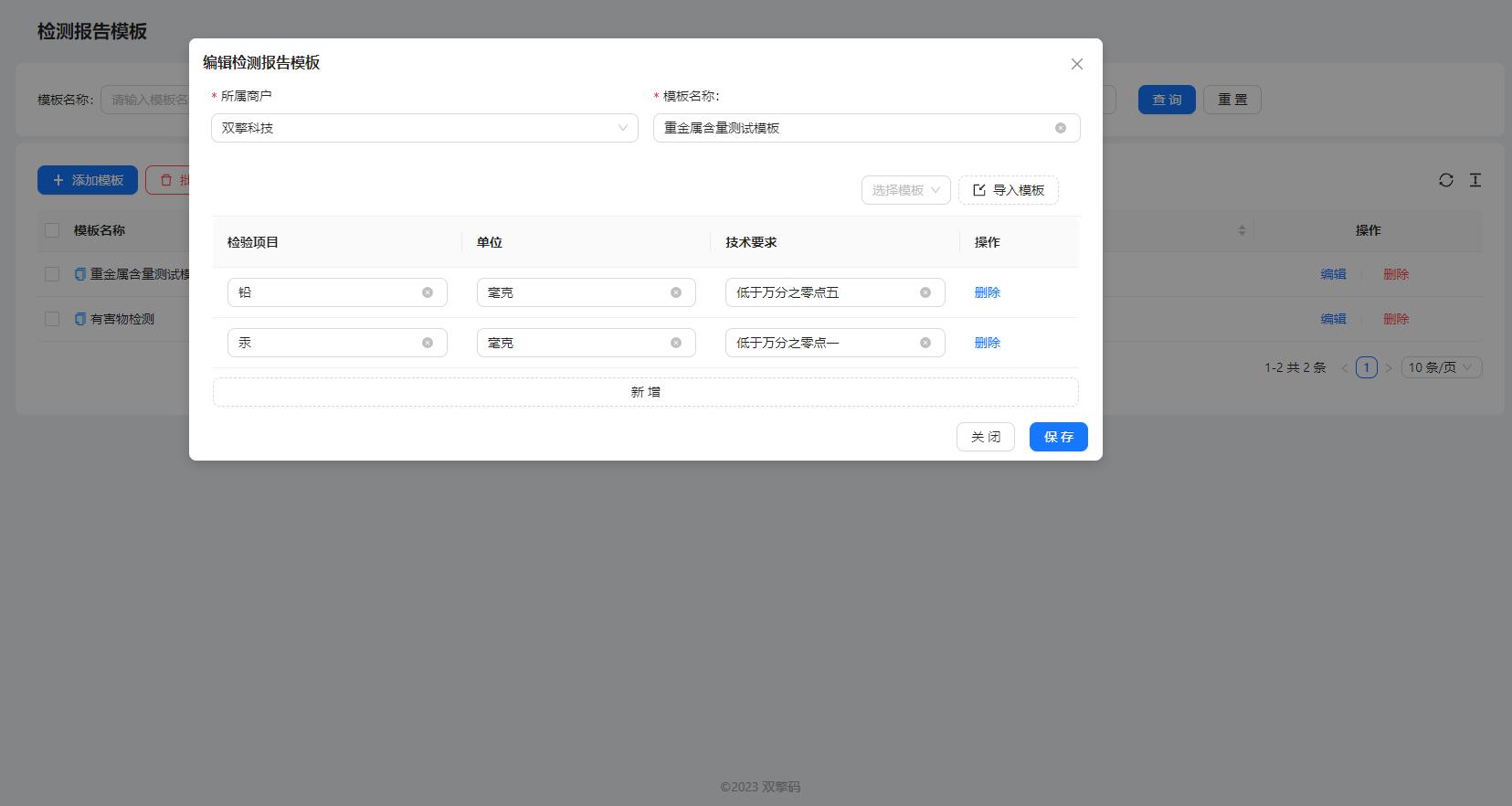The height and width of the screenshot is (806, 1512).
Task: Delete the 汞 row via 删除 link
Action: 988,343
